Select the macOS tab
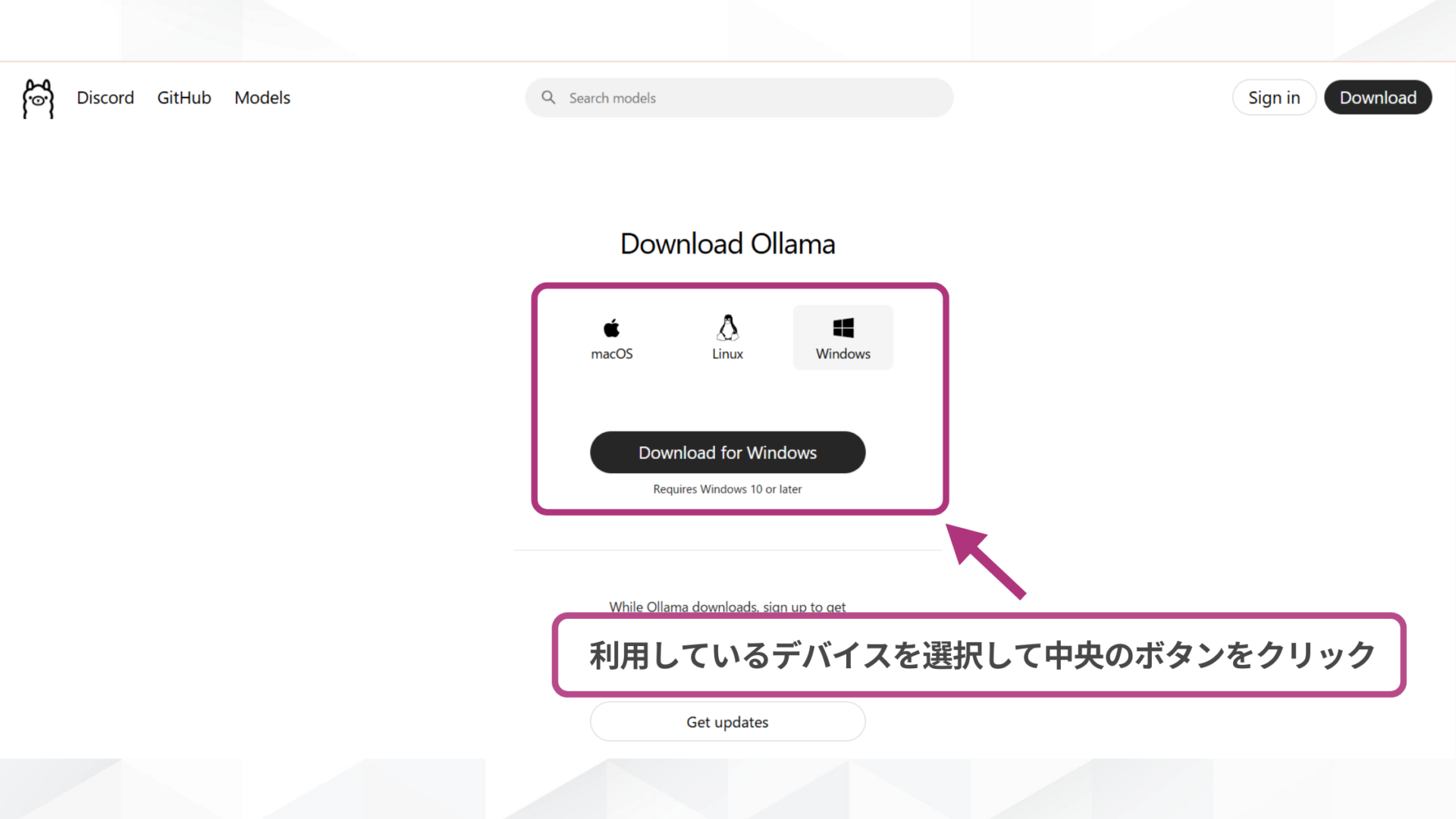The image size is (1456, 819). coord(612,338)
